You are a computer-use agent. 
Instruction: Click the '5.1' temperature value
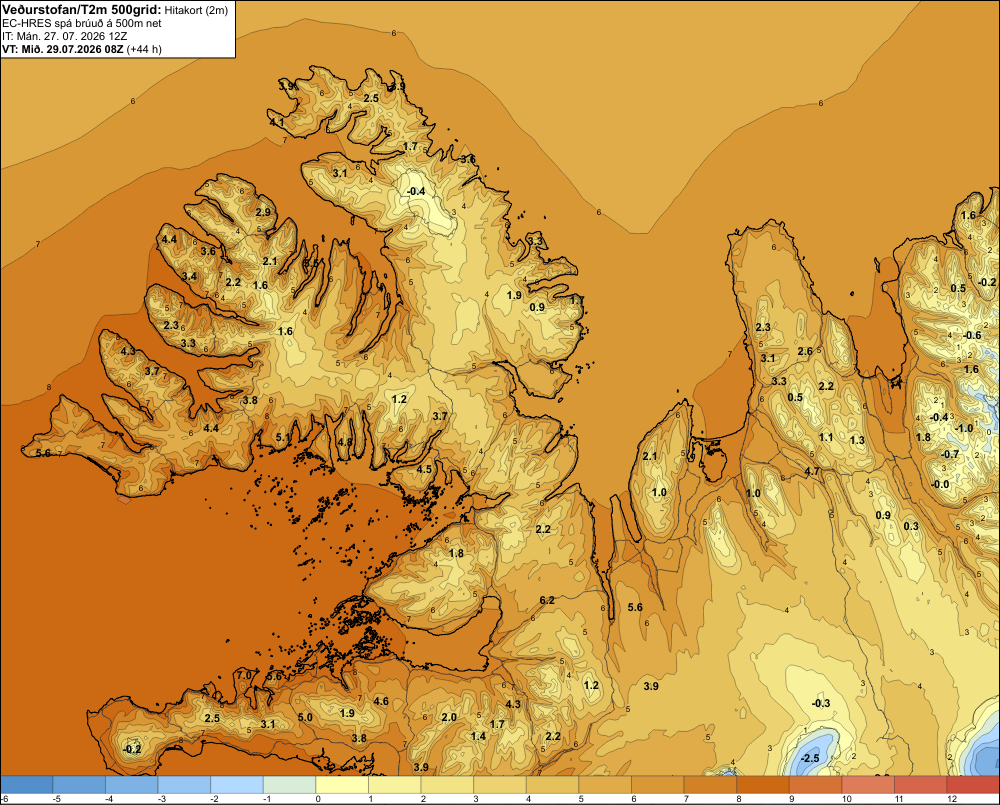283,437
